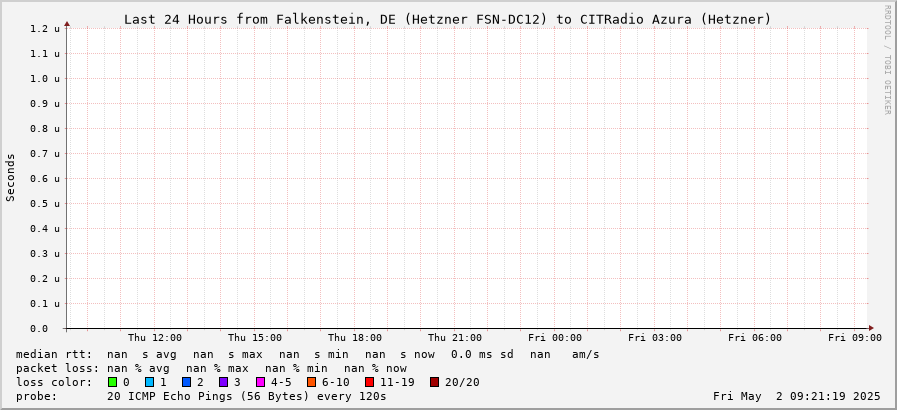Click the loss color label
Viewport: 897px width, 410px height.
[54, 382]
